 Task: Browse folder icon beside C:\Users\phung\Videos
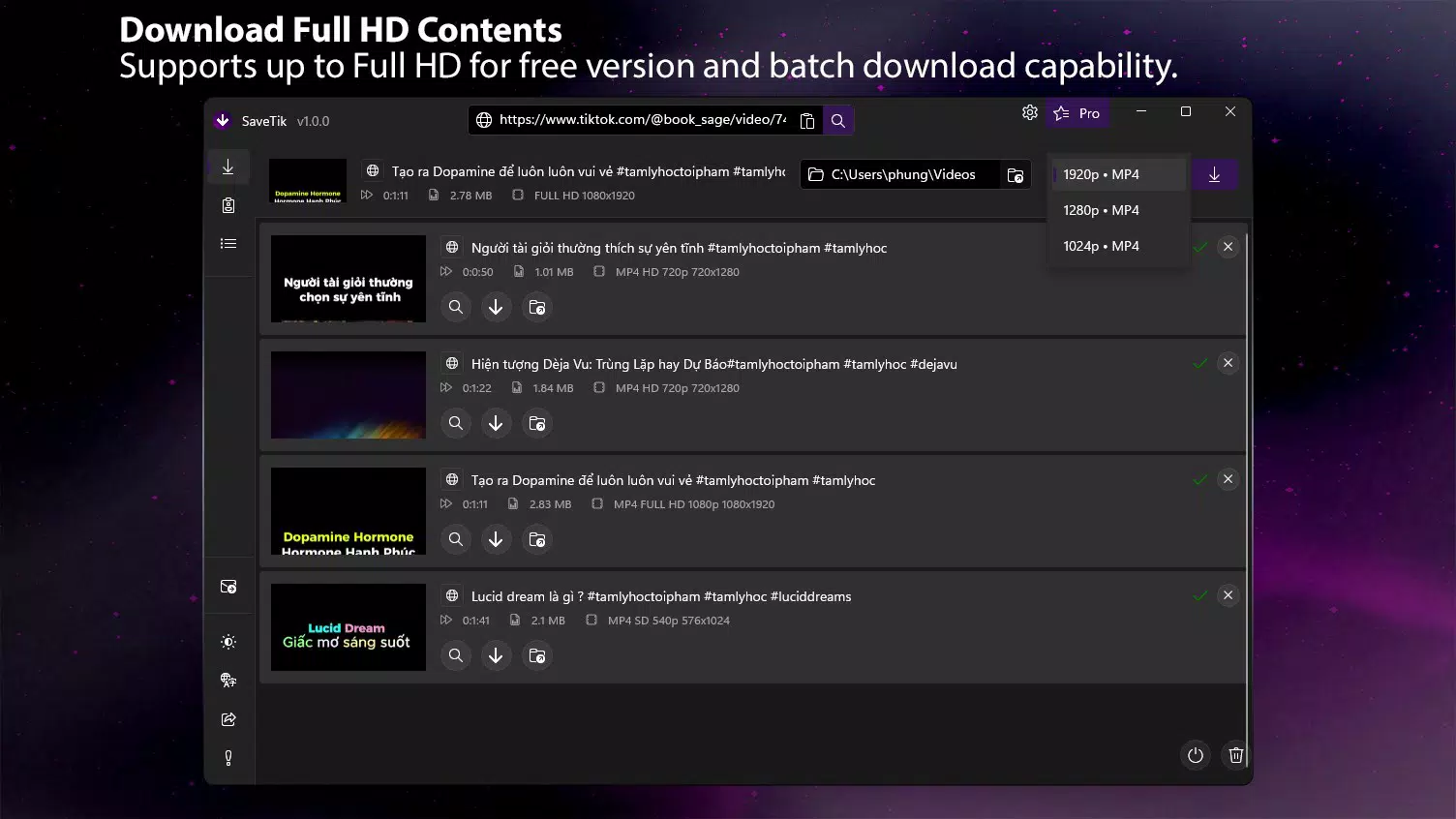click(x=1016, y=175)
